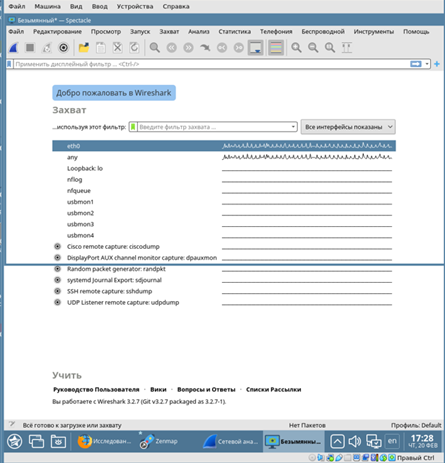The height and width of the screenshot is (463, 445).
Task: Open a capture file via folder icon
Action: click(84, 48)
